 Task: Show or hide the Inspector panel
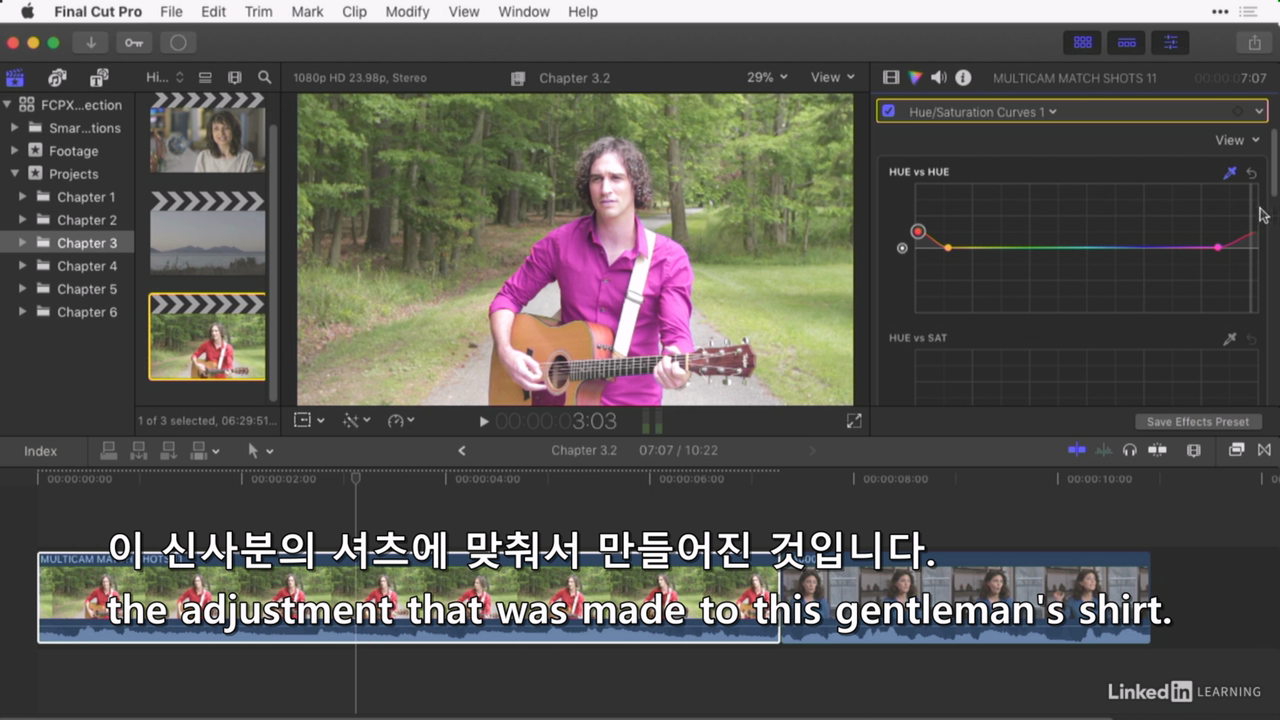click(x=1170, y=43)
